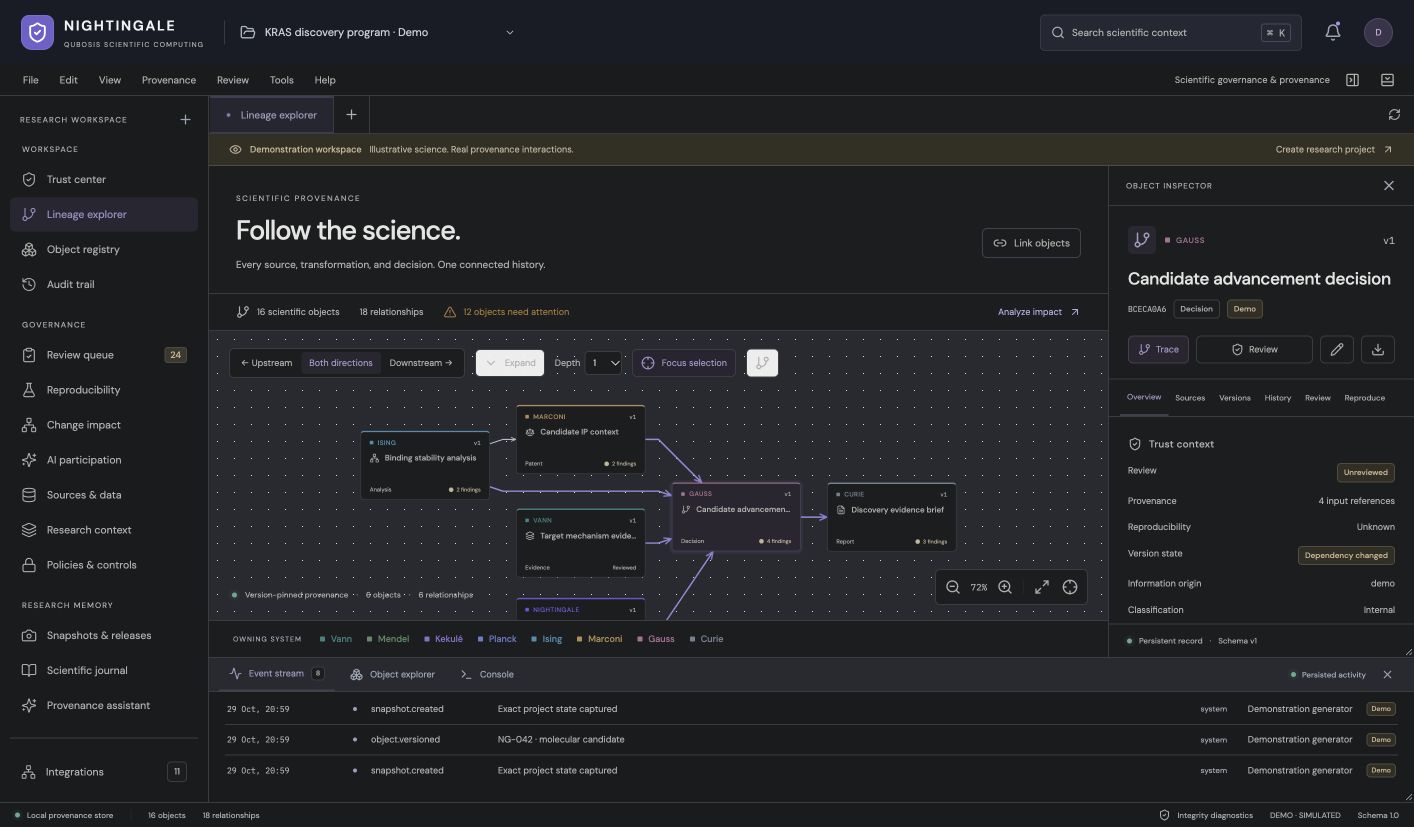Close the Object Inspector panel
1414x827 pixels.
pos(1388,186)
